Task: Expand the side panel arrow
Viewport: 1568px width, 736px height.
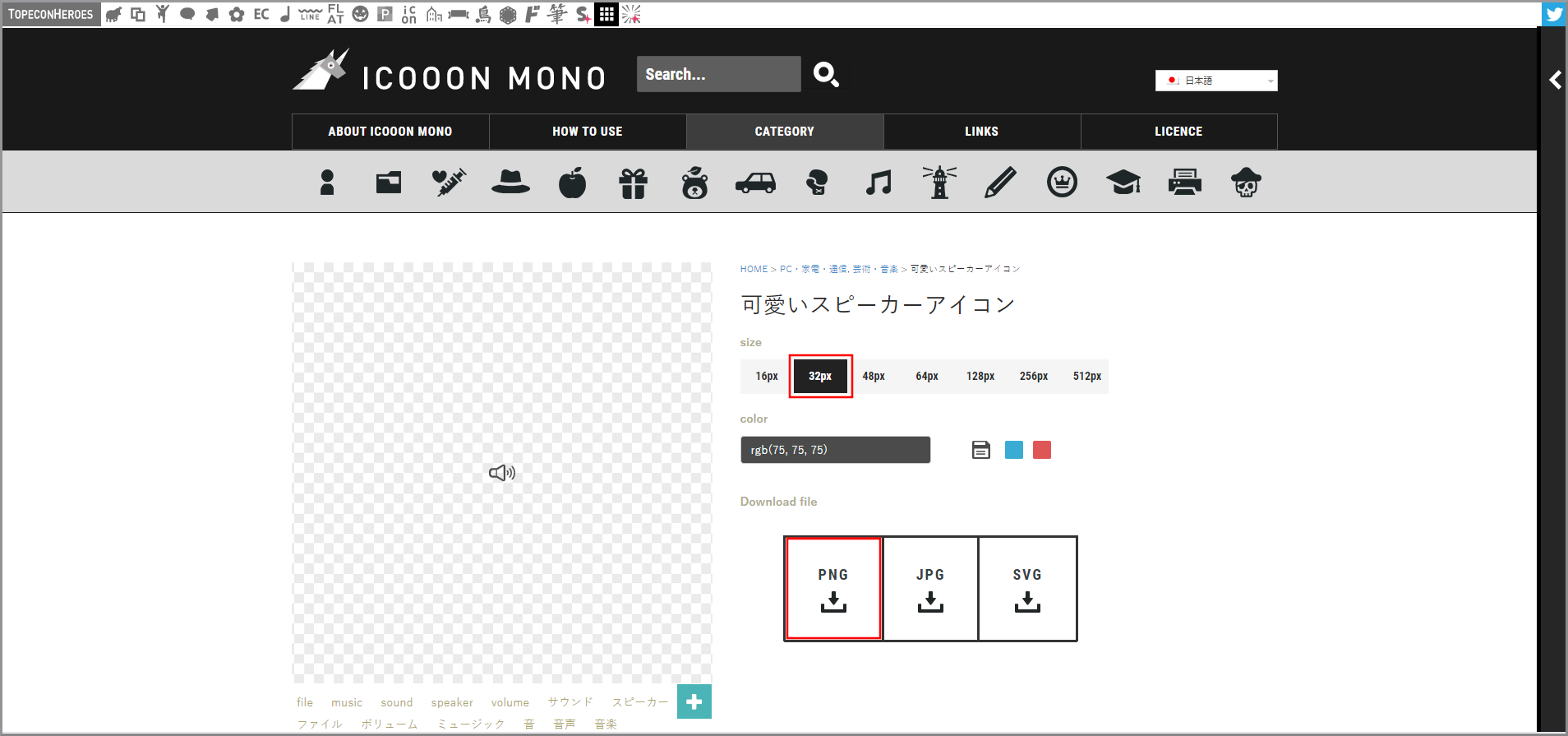Action: 1555,80
